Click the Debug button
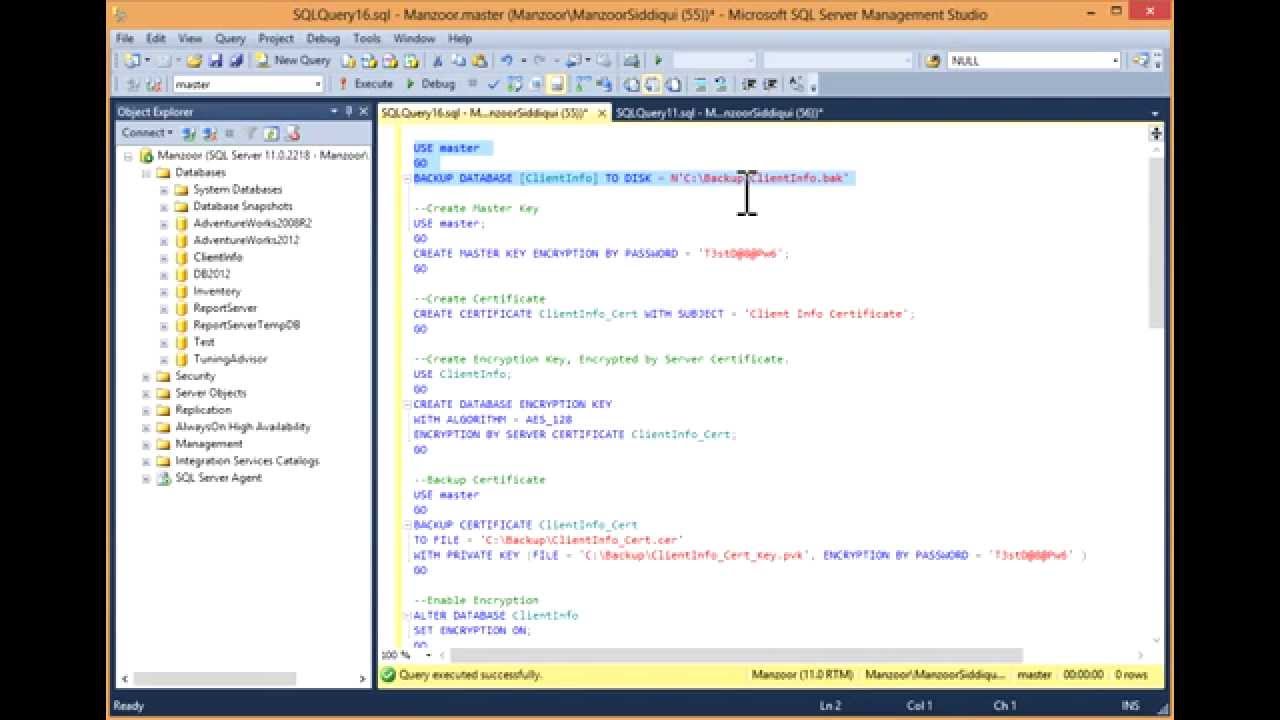Image resolution: width=1280 pixels, height=720 pixels. click(430, 84)
